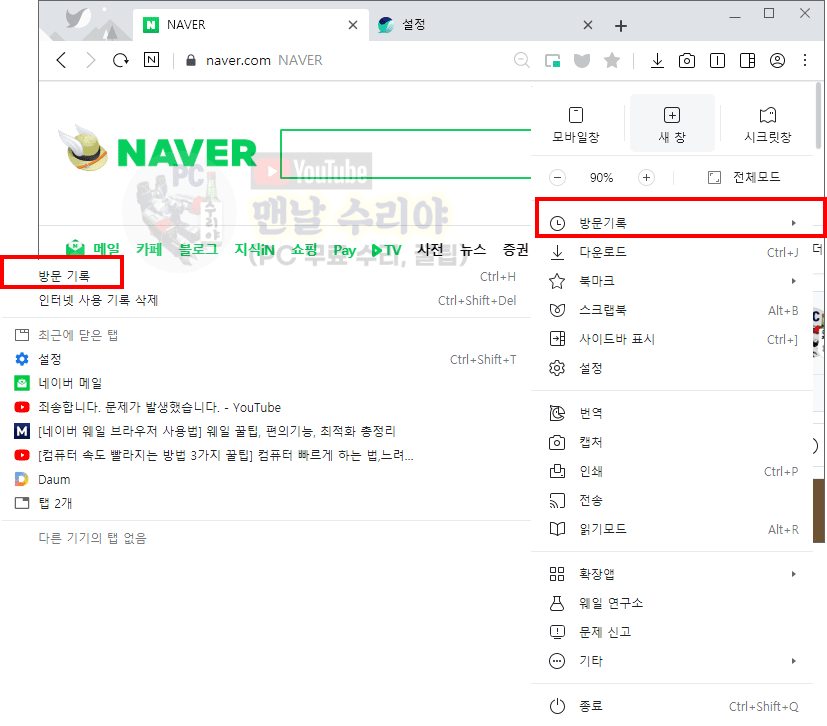The image size is (827, 726).
Task: Open 사전 link on Naver
Action: pyautogui.click(x=430, y=249)
